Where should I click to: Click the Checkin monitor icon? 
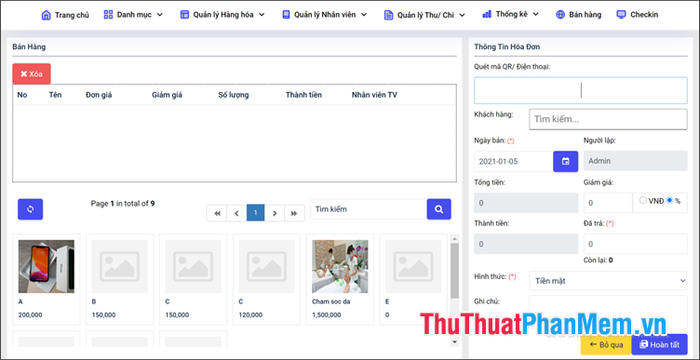tap(621, 15)
